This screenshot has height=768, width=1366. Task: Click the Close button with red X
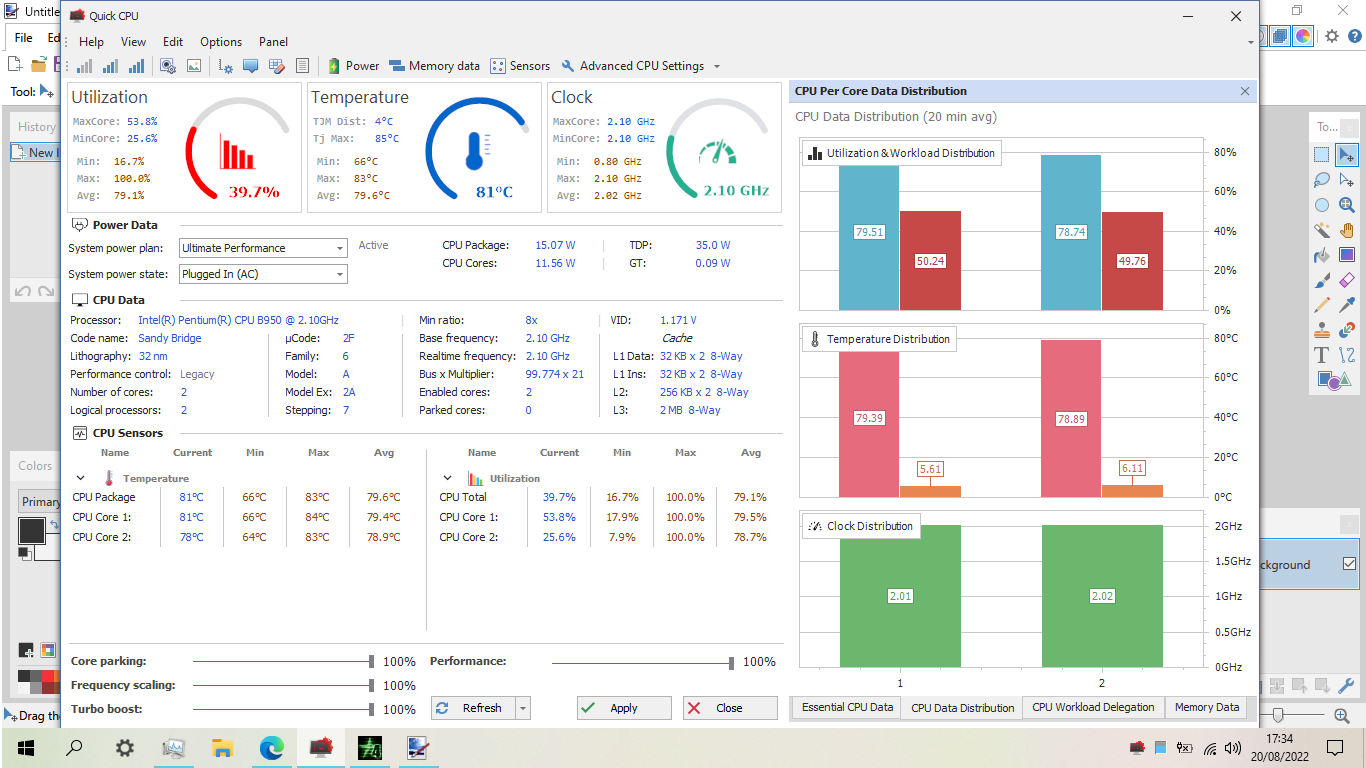(730, 708)
